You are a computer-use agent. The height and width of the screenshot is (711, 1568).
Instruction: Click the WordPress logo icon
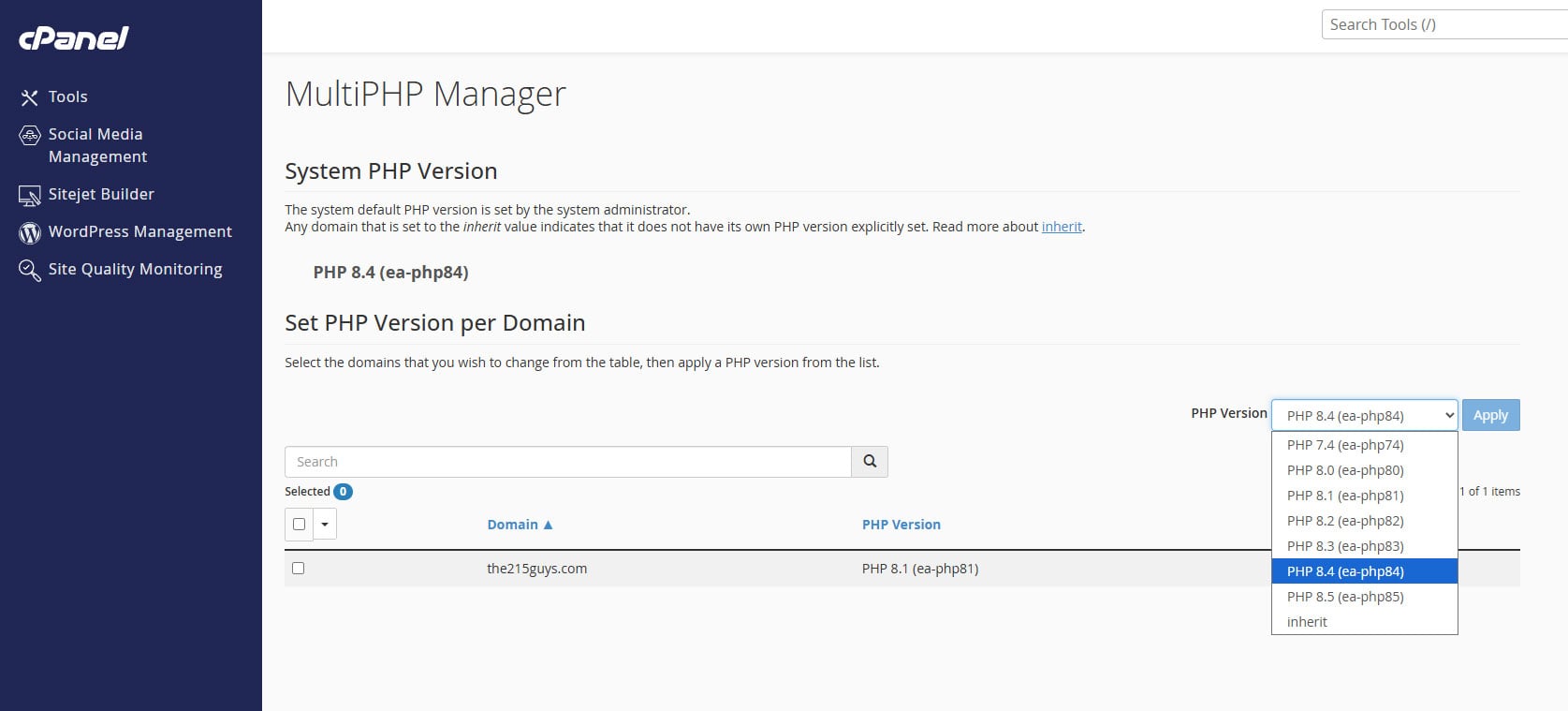pos(30,232)
